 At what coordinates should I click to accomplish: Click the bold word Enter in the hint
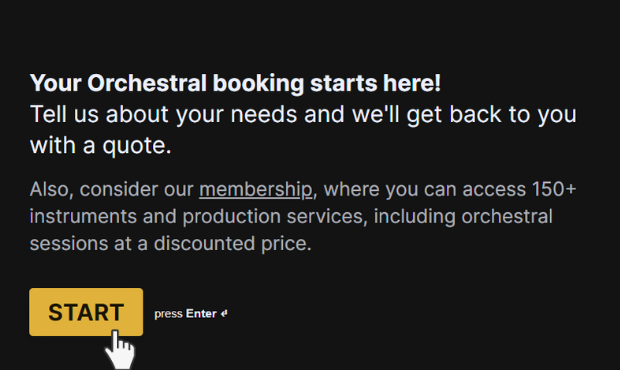click(201, 313)
